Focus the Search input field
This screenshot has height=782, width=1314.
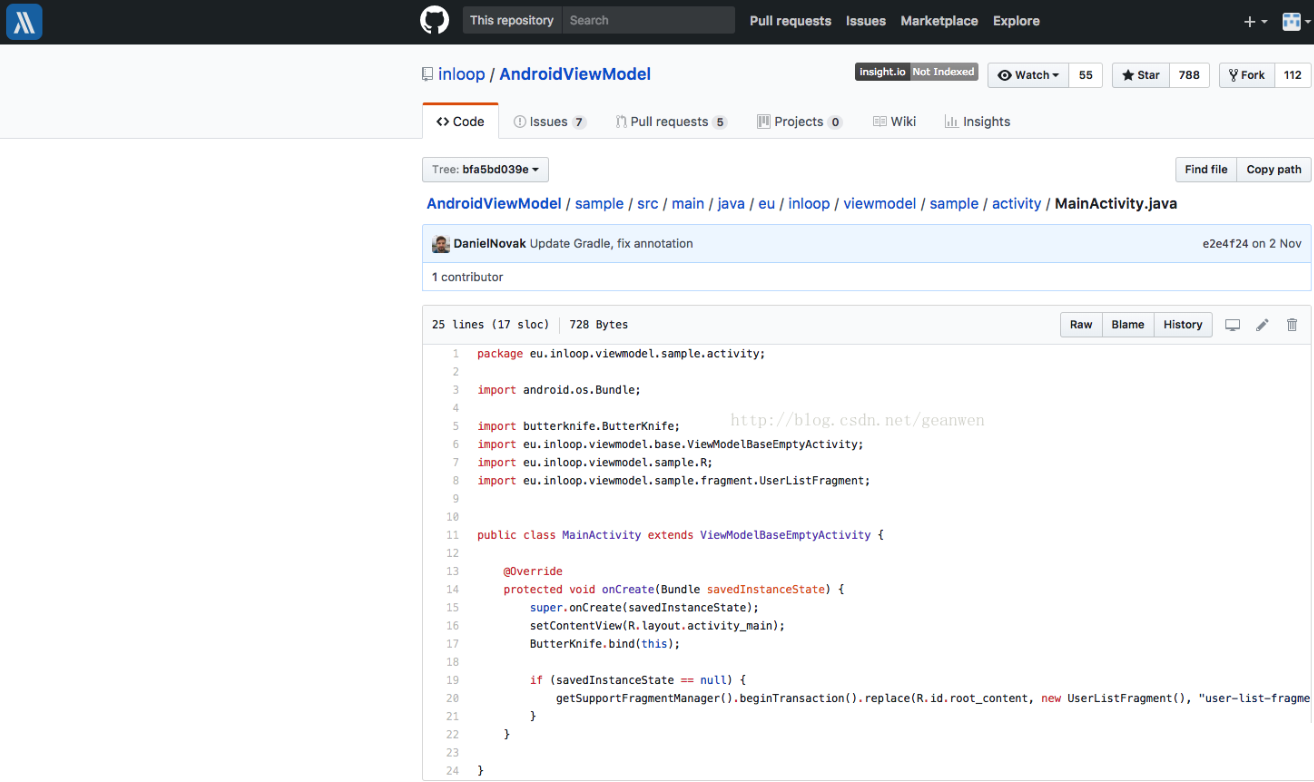[648, 20]
